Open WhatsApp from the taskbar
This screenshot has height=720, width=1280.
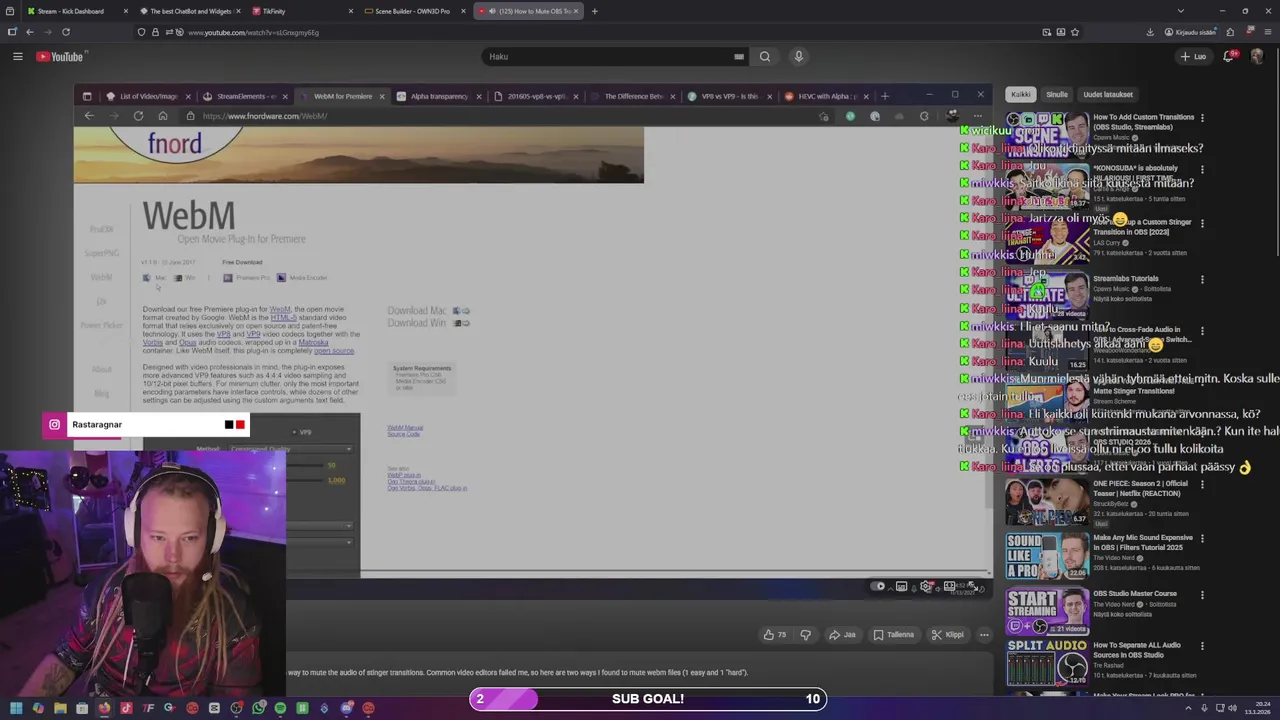[x=259, y=708]
